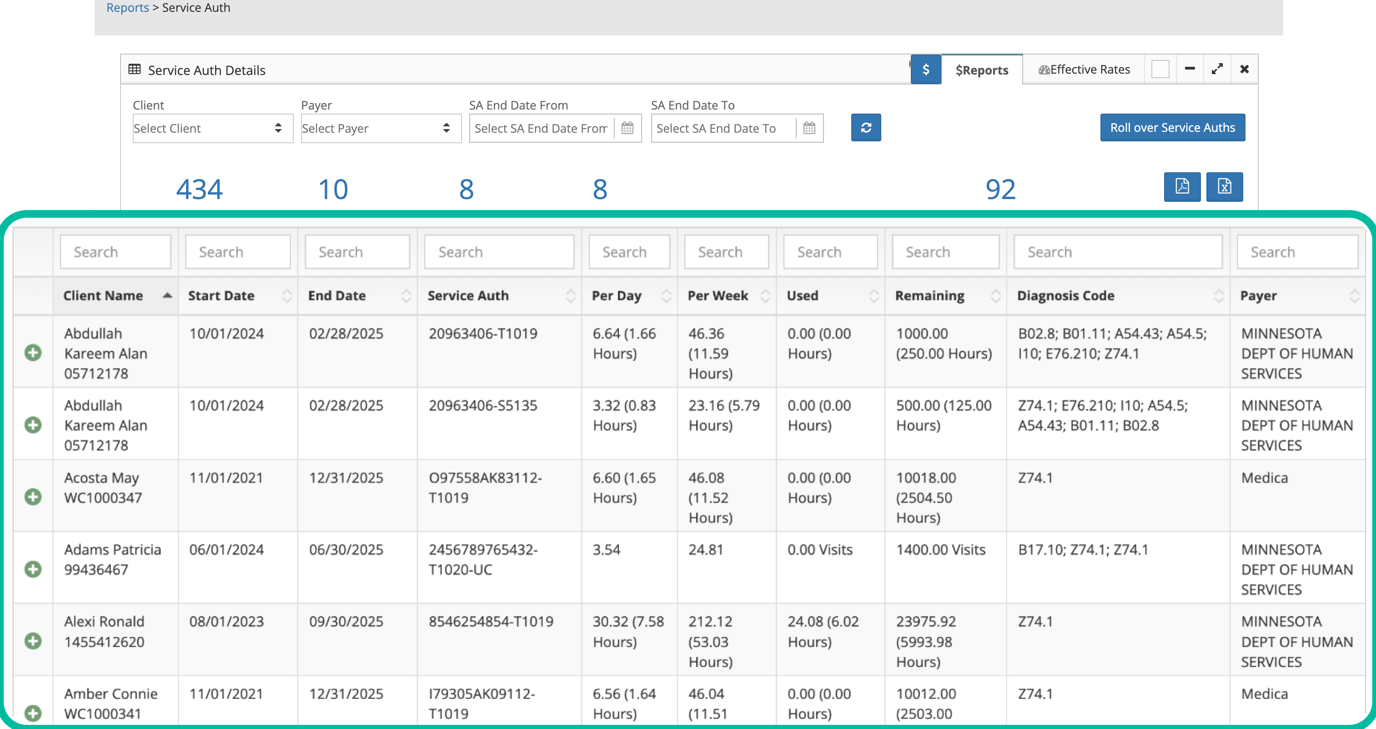1376x729 pixels.
Task: Click the grid icon beside Service Auth Details
Action: click(135, 69)
